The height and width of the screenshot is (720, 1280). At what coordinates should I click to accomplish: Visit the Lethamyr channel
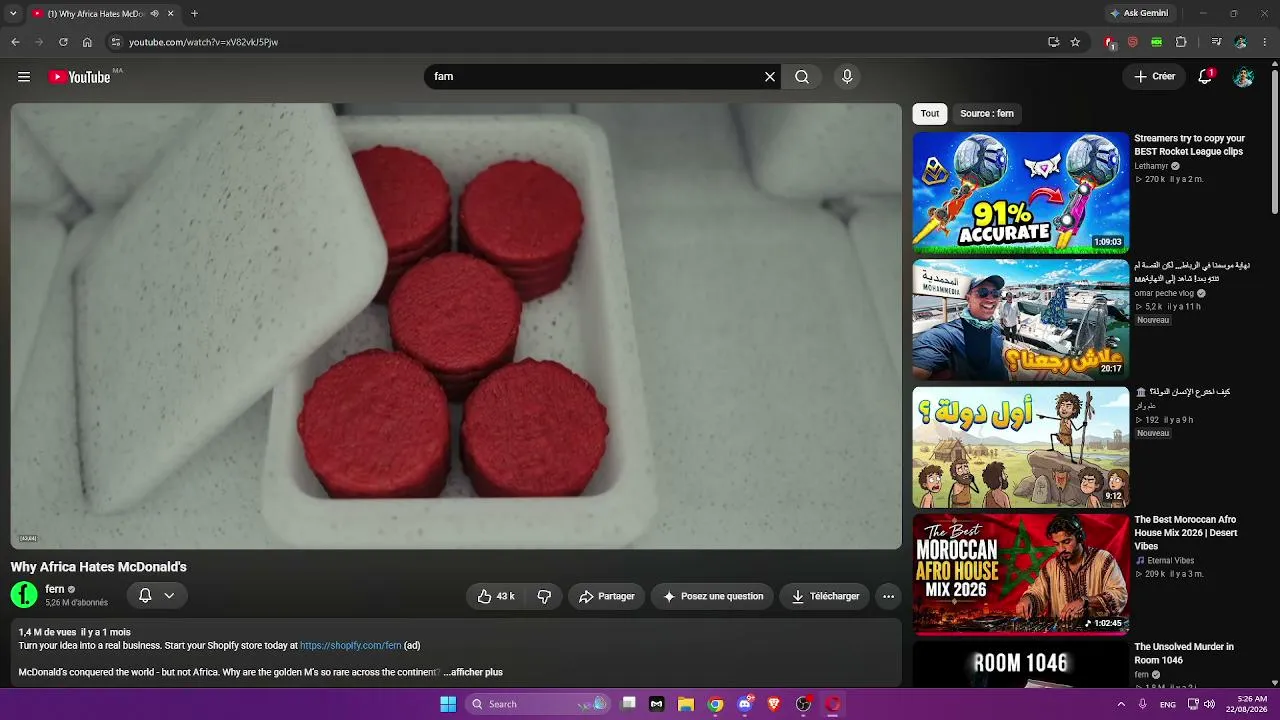(1151, 166)
